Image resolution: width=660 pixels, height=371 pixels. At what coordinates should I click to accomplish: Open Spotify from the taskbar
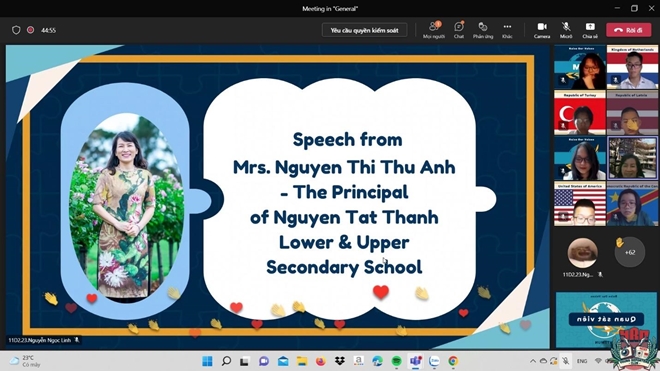(x=397, y=361)
